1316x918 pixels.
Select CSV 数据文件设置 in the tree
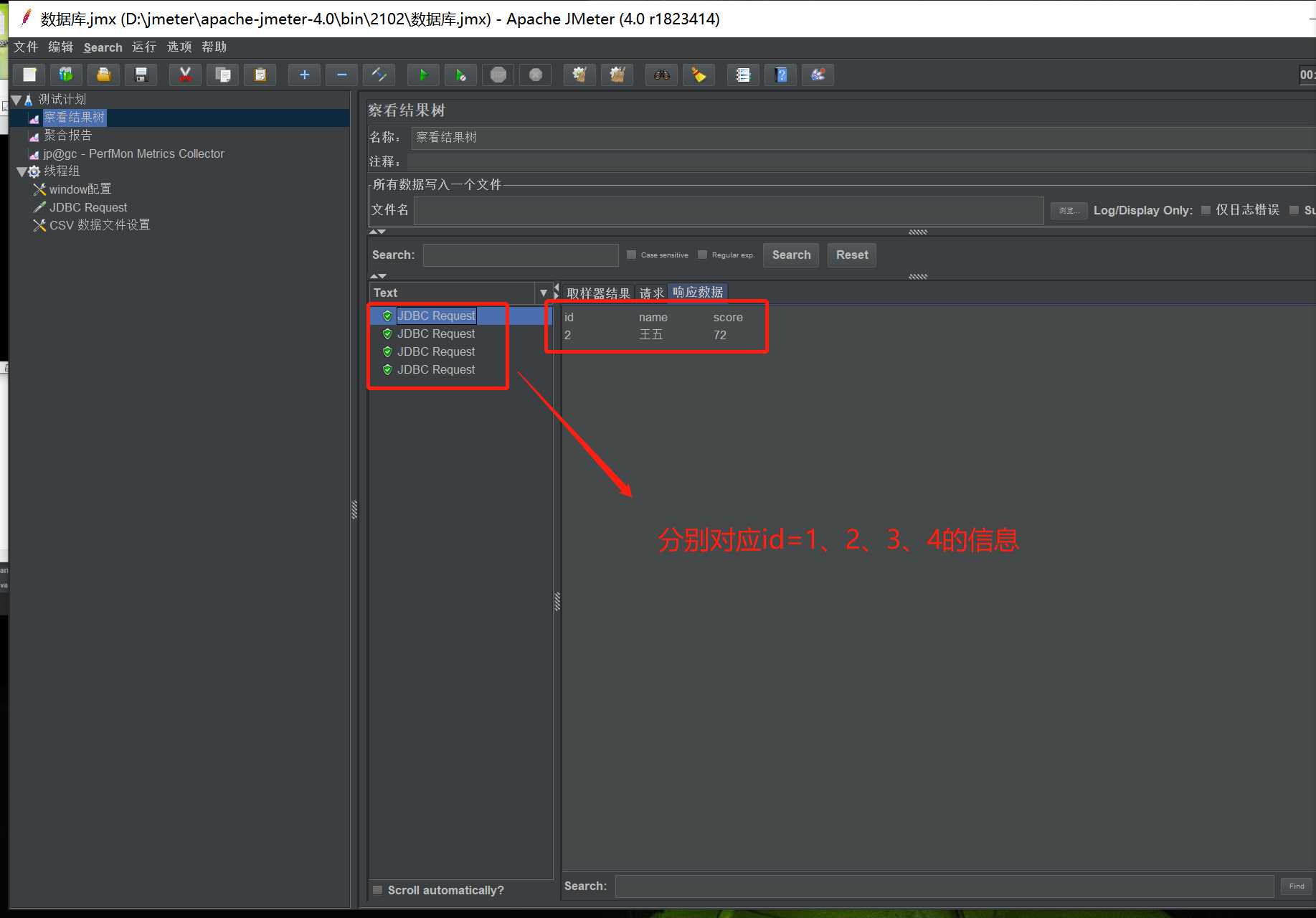[x=100, y=225]
